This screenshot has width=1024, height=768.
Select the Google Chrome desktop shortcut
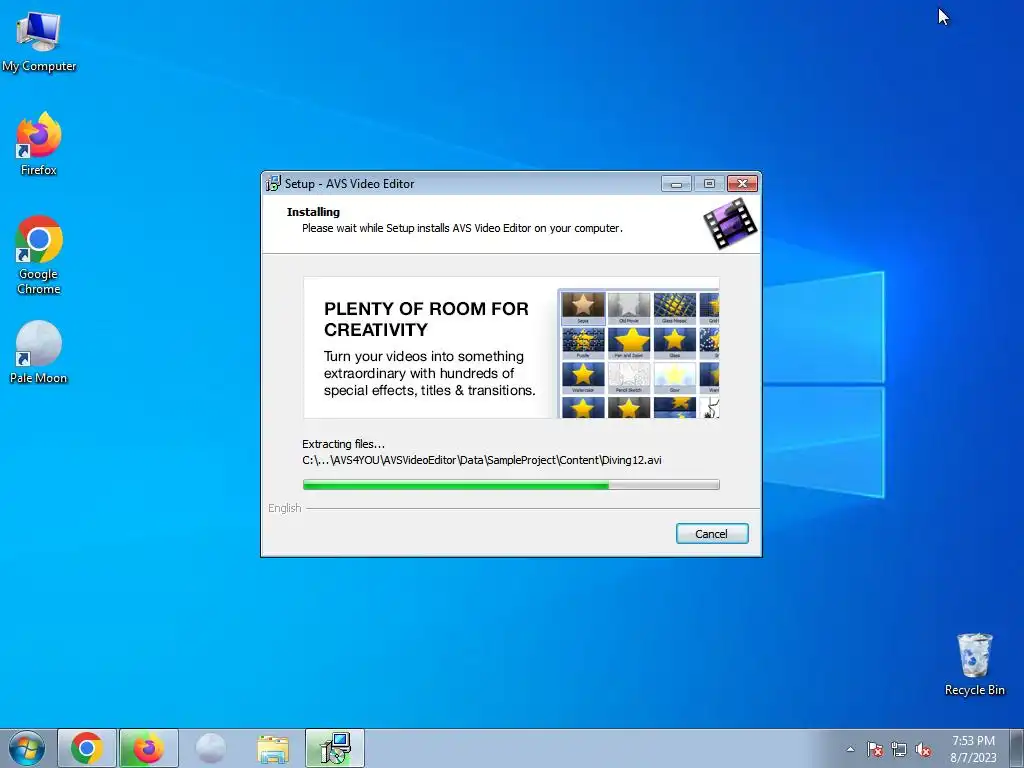39,255
